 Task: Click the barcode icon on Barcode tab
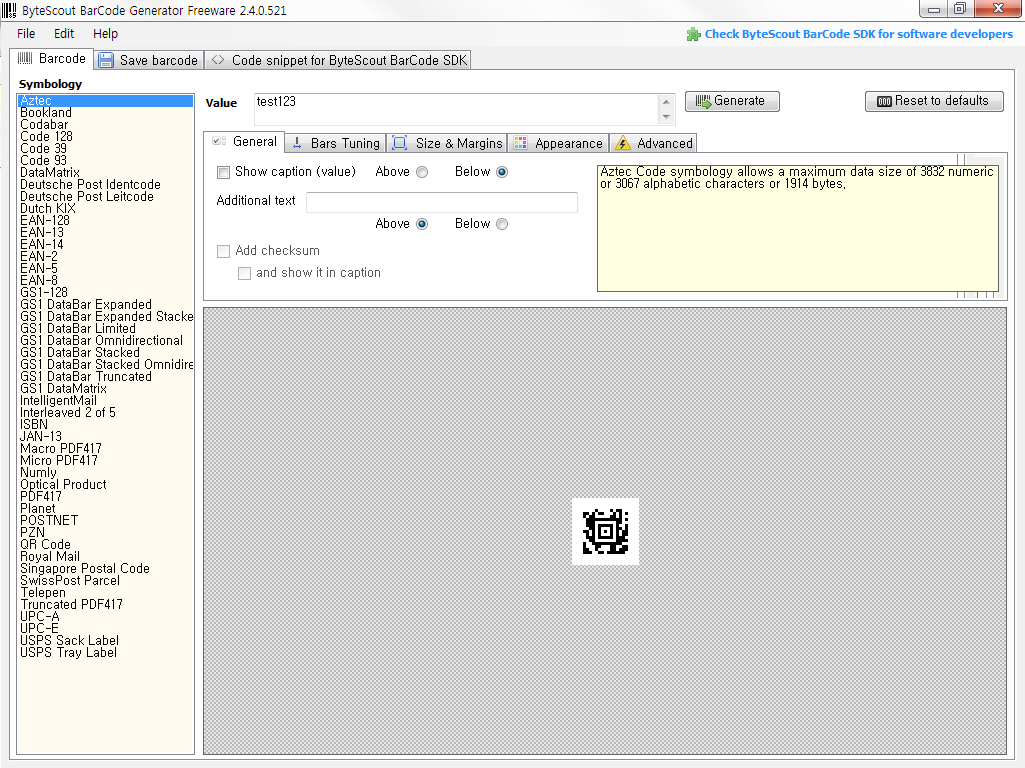(x=25, y=58)
